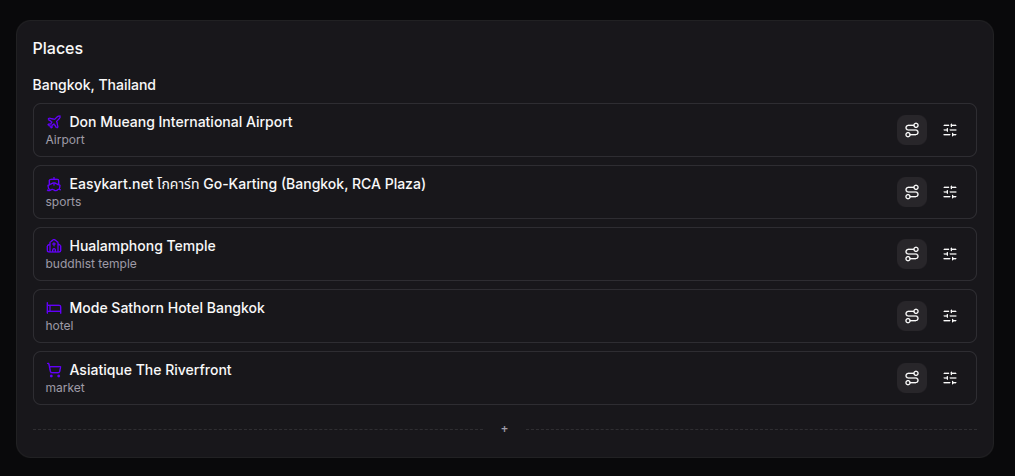Click route icon for Don Mueang International Airport

(911, 130)
